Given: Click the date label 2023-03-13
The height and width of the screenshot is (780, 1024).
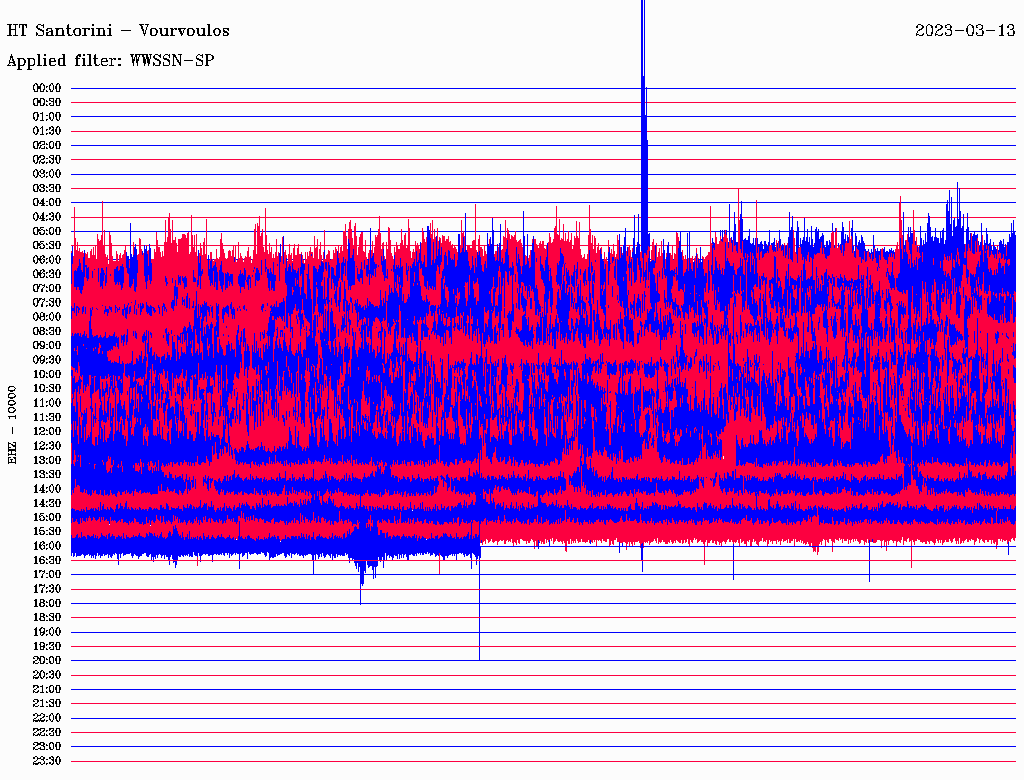Looking at the screenshot, I should (965, 30).
